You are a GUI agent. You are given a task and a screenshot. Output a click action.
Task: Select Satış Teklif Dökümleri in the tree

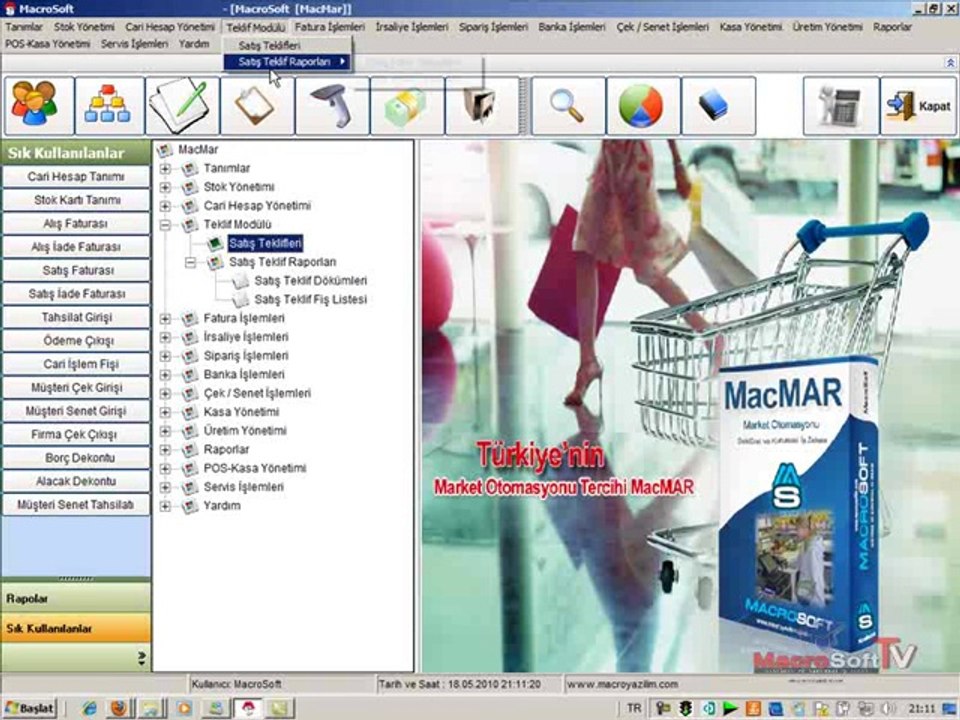(310, 281)
